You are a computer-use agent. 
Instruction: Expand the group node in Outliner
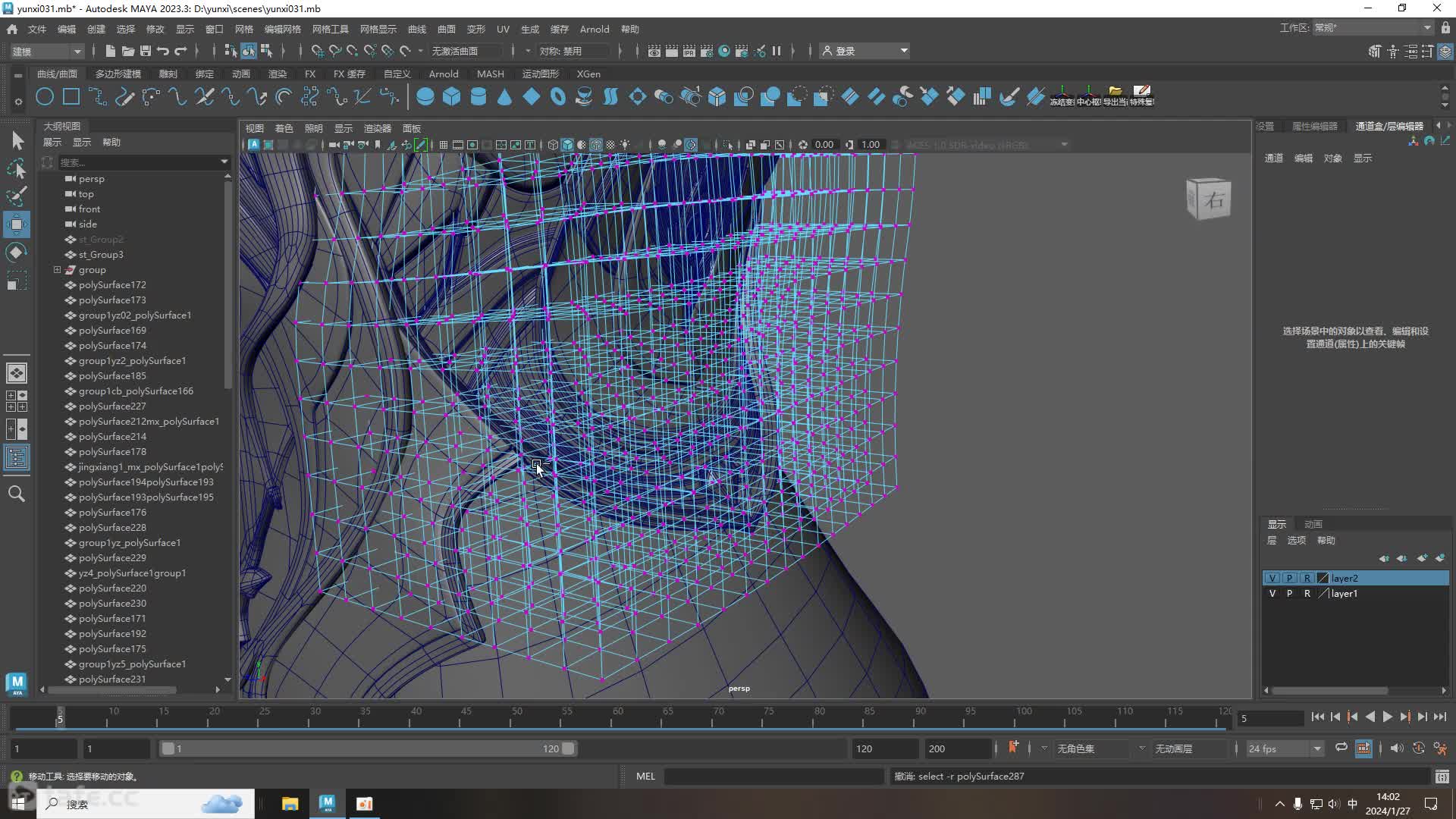click(57, 270)
